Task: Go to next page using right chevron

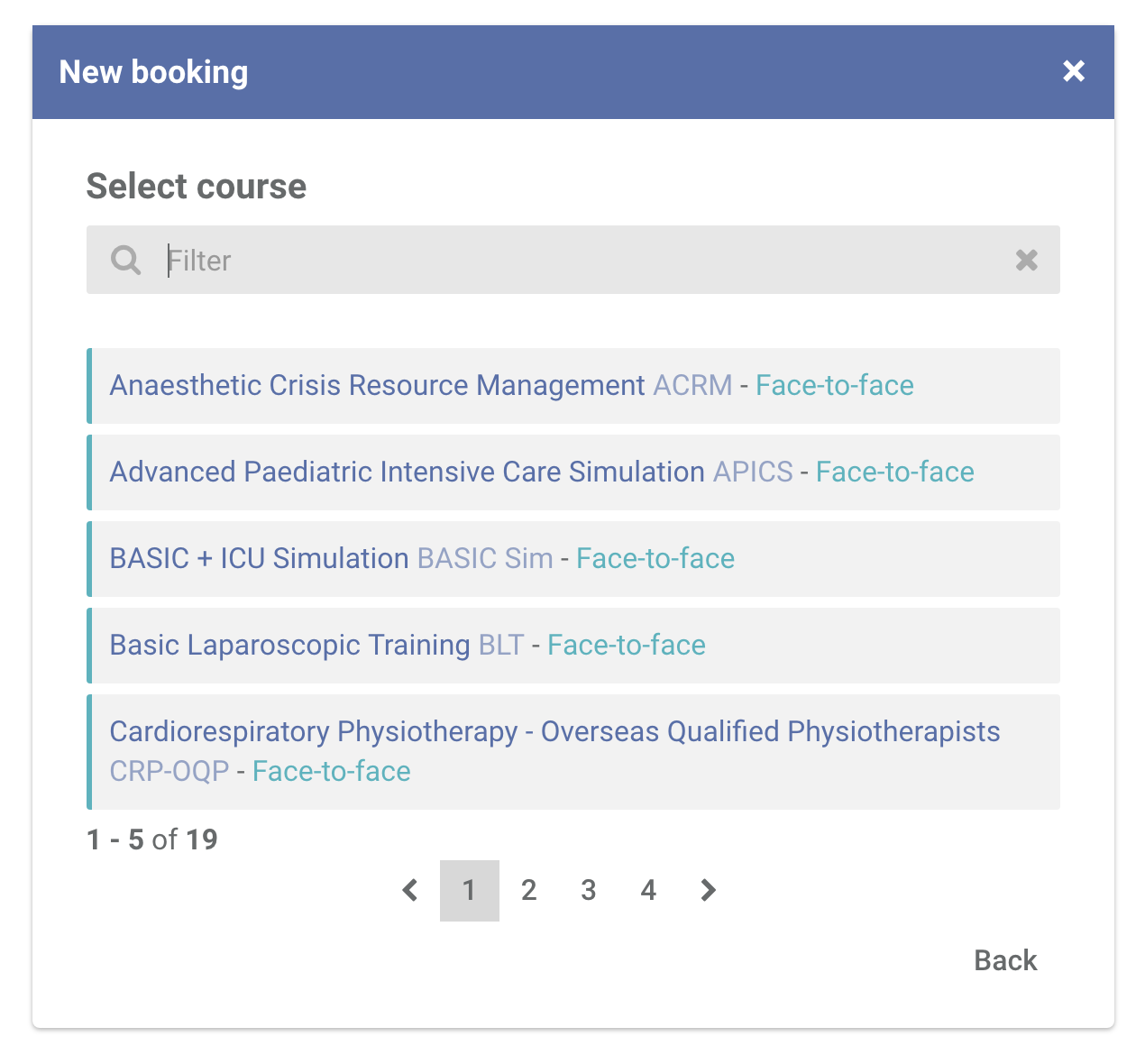Action: point(708,891)
